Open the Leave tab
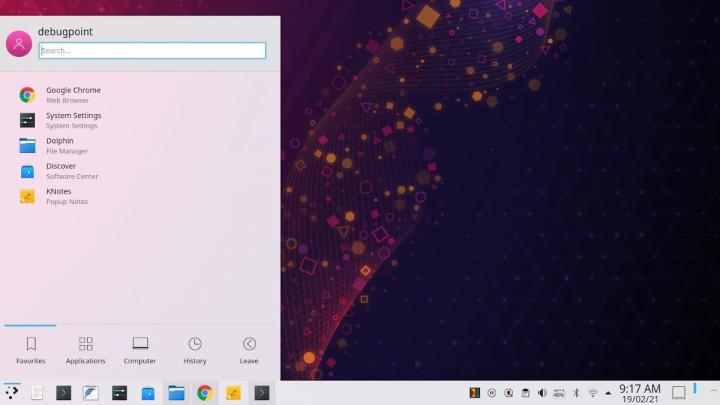 [249, 349]
